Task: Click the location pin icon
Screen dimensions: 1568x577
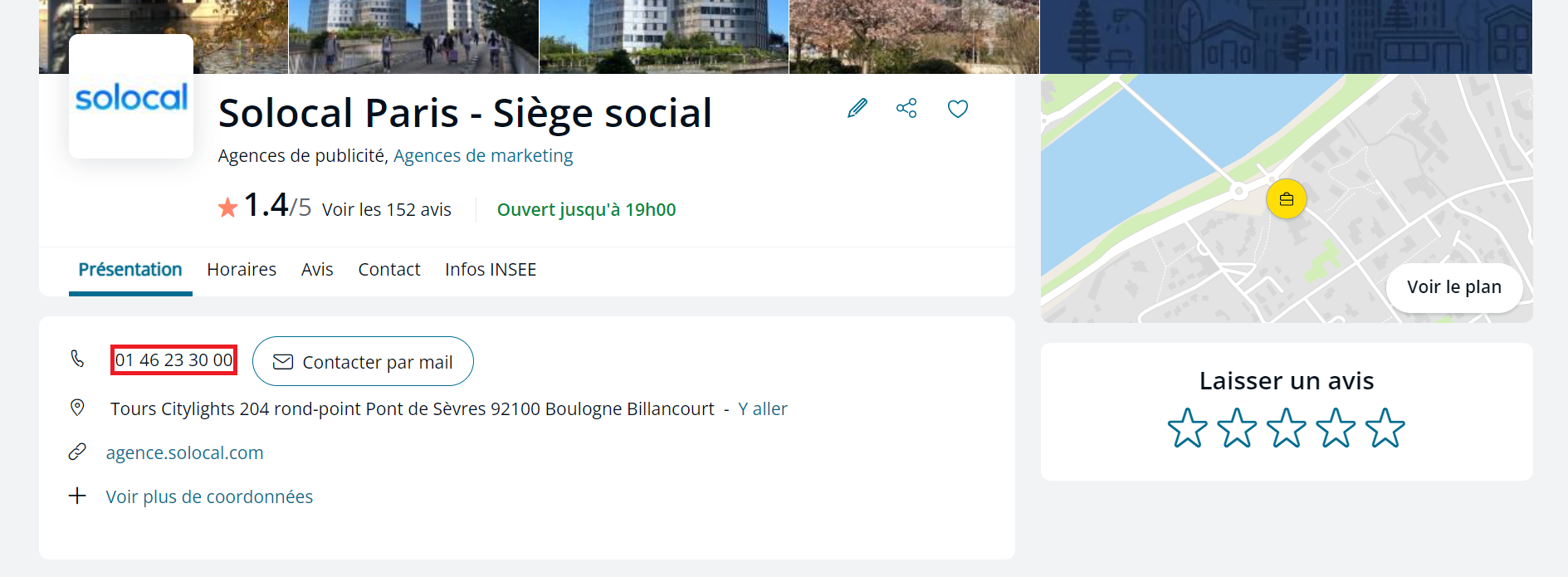Action: pyautogui.click(x=77, y=408)
